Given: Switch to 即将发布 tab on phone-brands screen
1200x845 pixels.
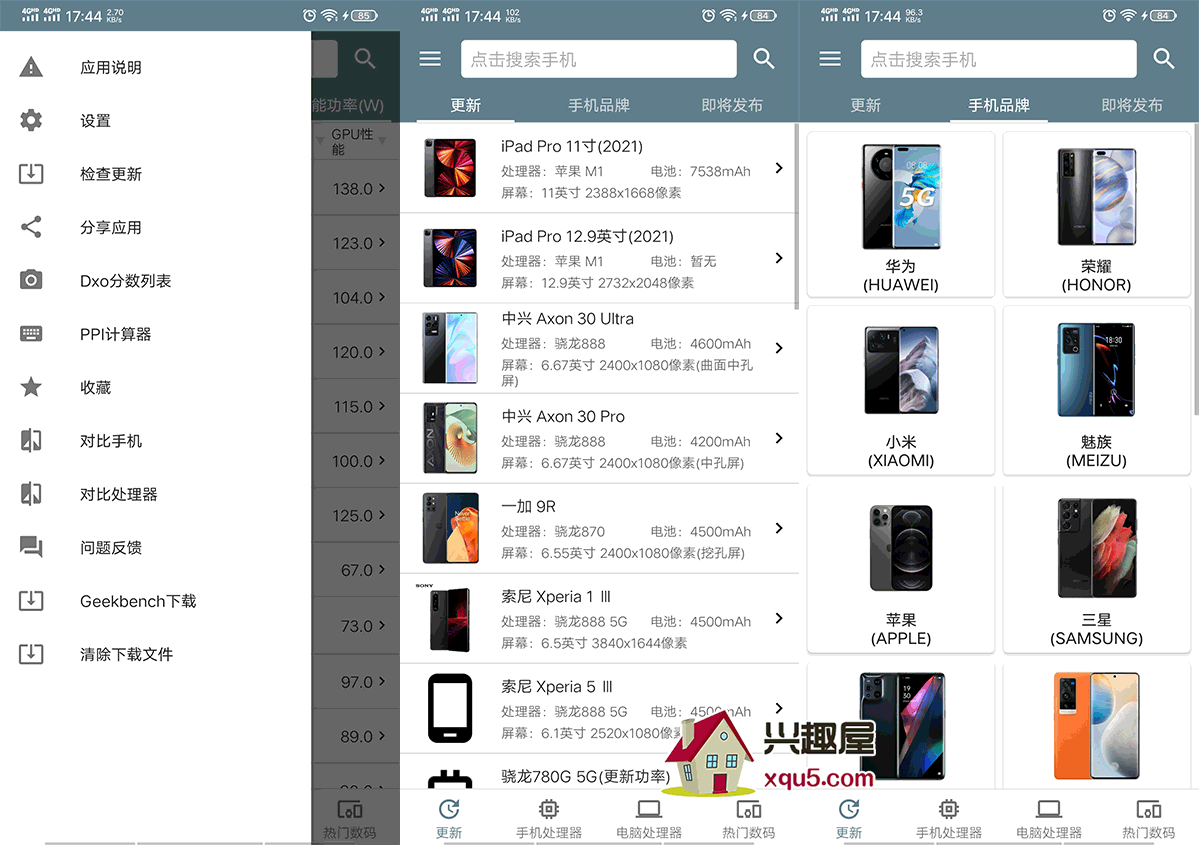Looking at the screenshot, I should [x=1132, y=105].
